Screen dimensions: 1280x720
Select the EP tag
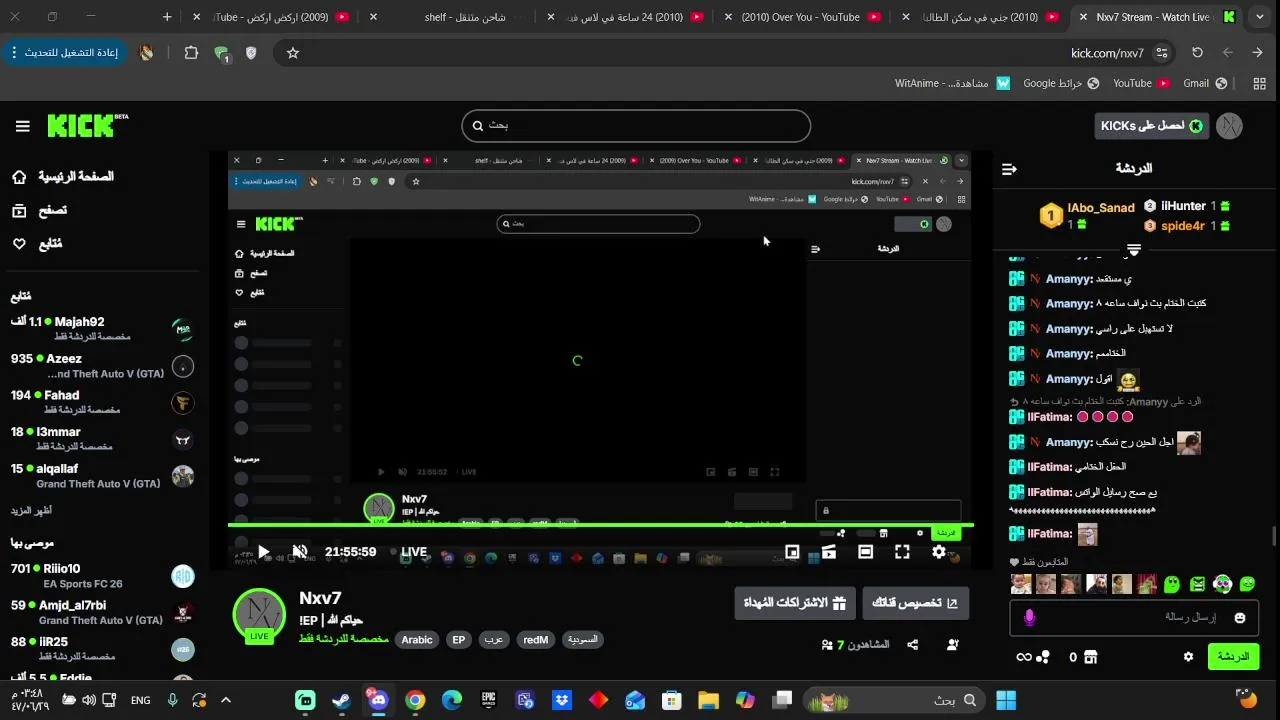pyautogui.click(x=458, y=640)
